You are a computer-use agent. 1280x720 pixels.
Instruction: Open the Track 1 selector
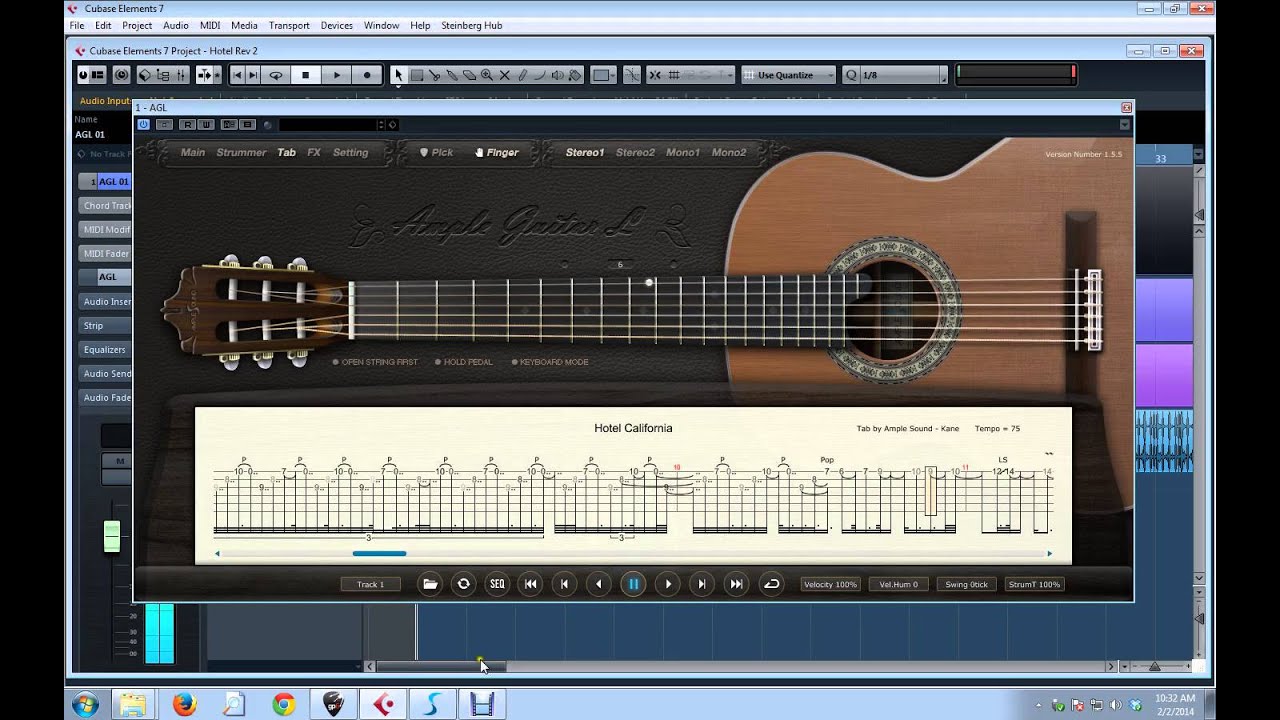[x=370, y=584]
